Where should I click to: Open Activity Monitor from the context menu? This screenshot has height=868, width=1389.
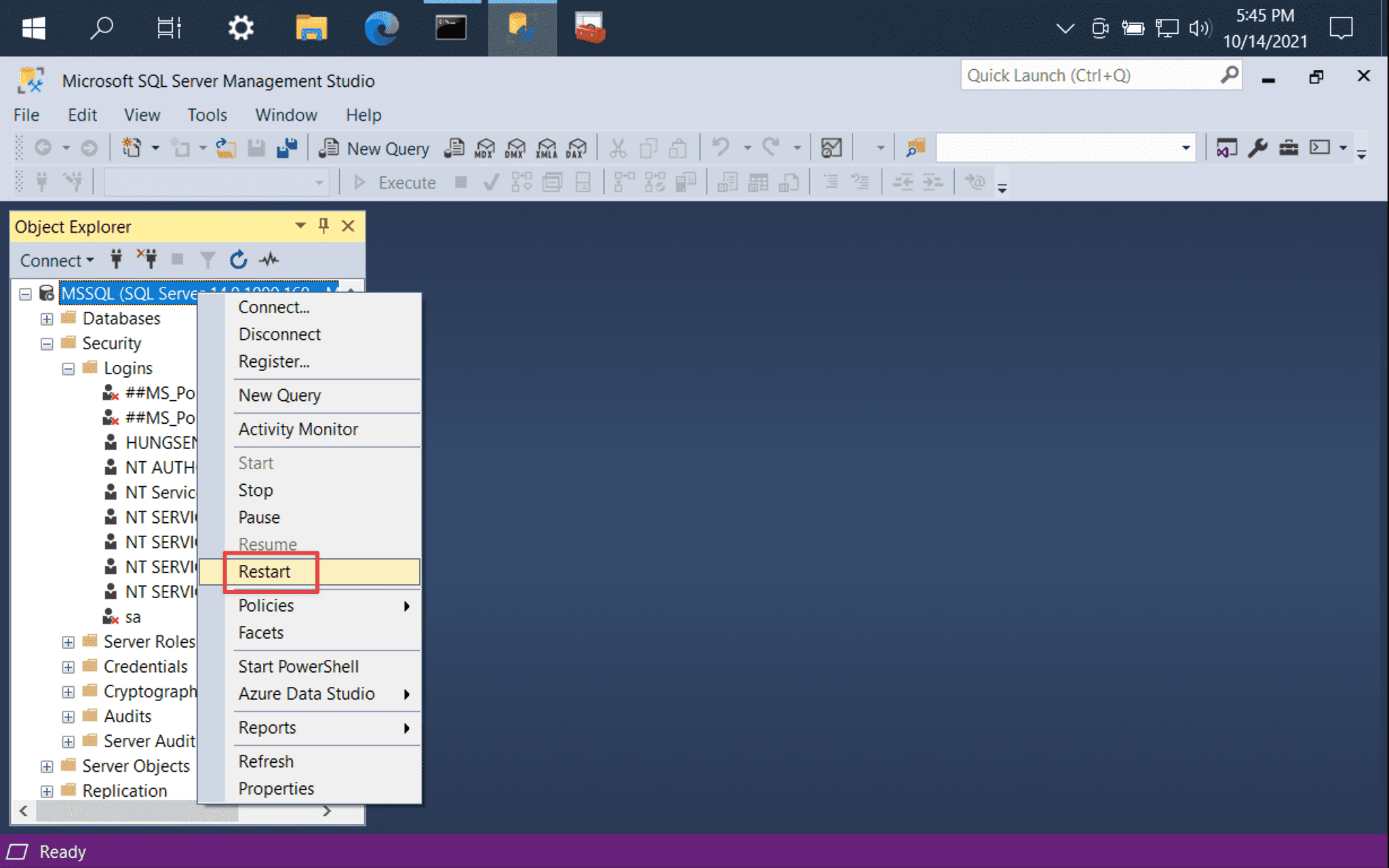309,429
